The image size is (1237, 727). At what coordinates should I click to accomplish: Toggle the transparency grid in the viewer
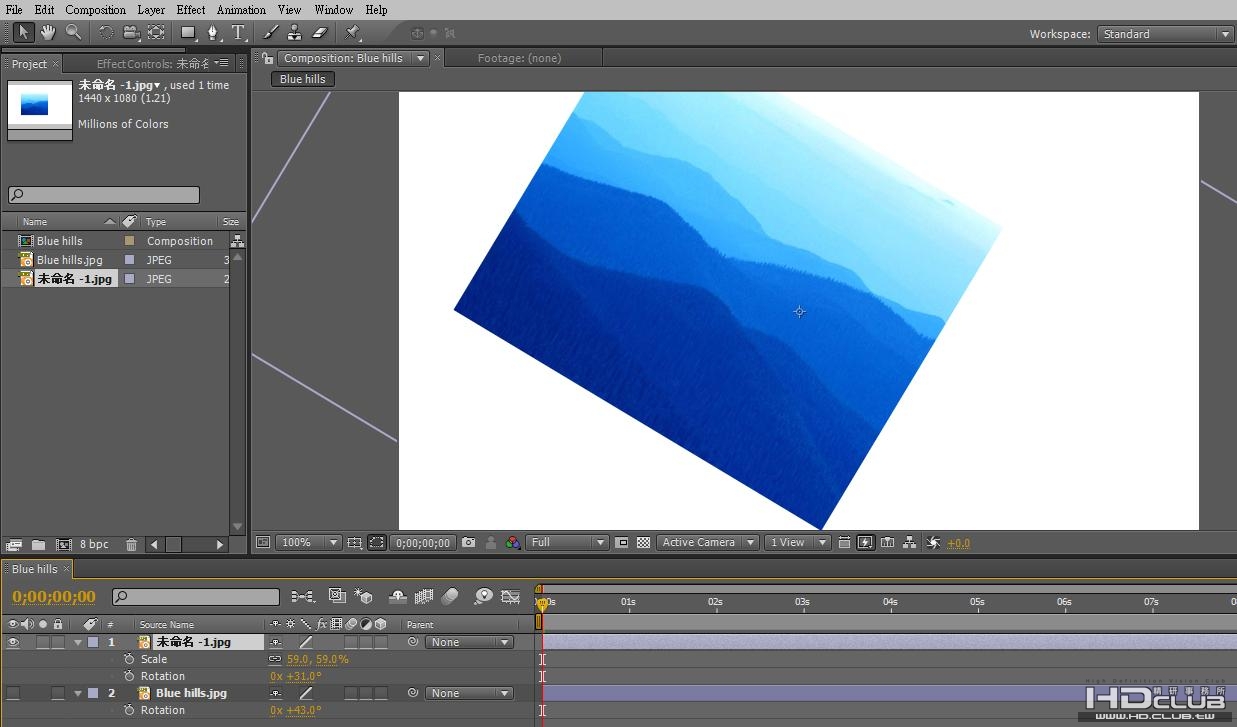pos(644,543)
